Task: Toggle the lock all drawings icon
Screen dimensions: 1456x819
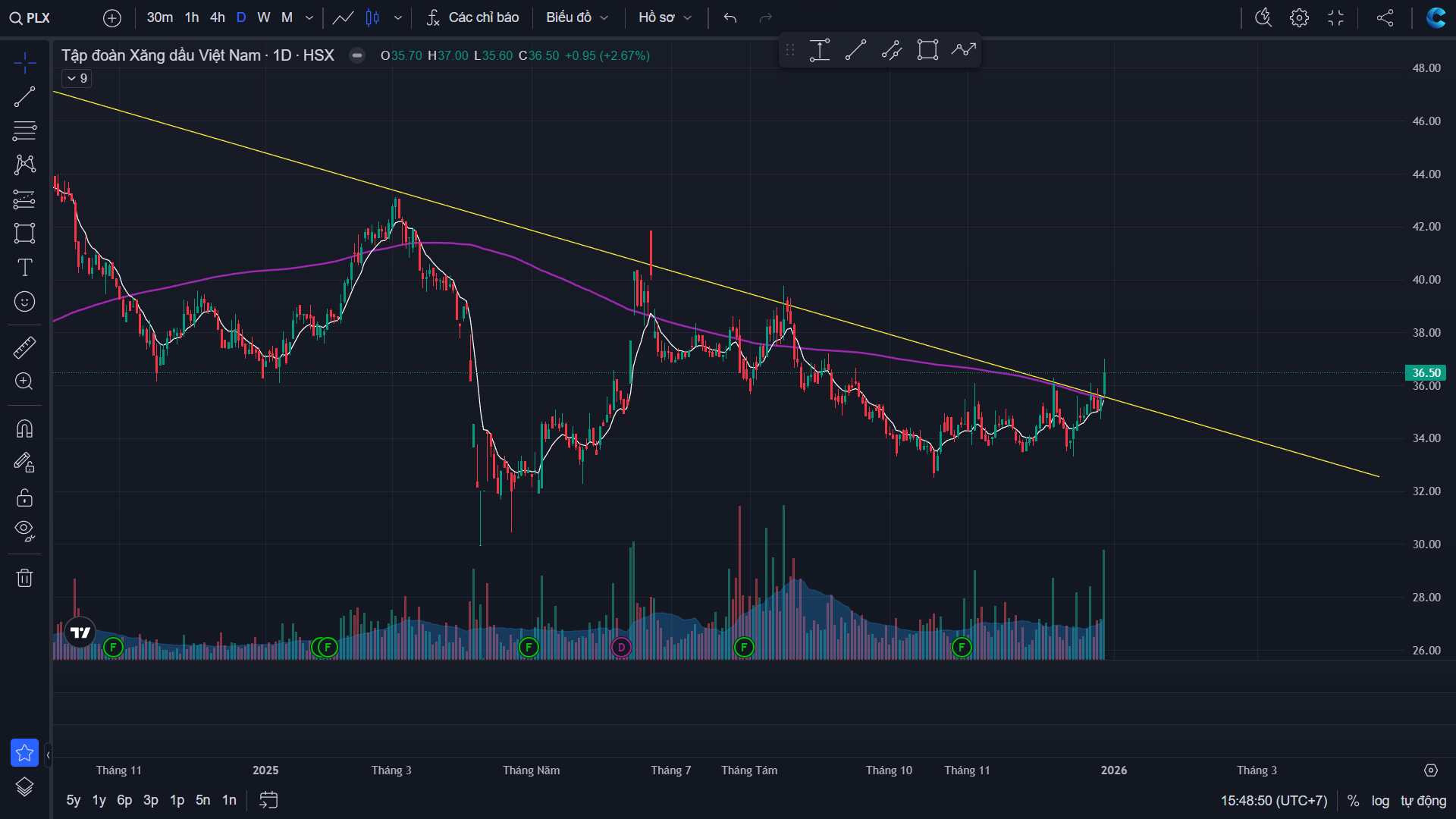Action: coord(24,497)
